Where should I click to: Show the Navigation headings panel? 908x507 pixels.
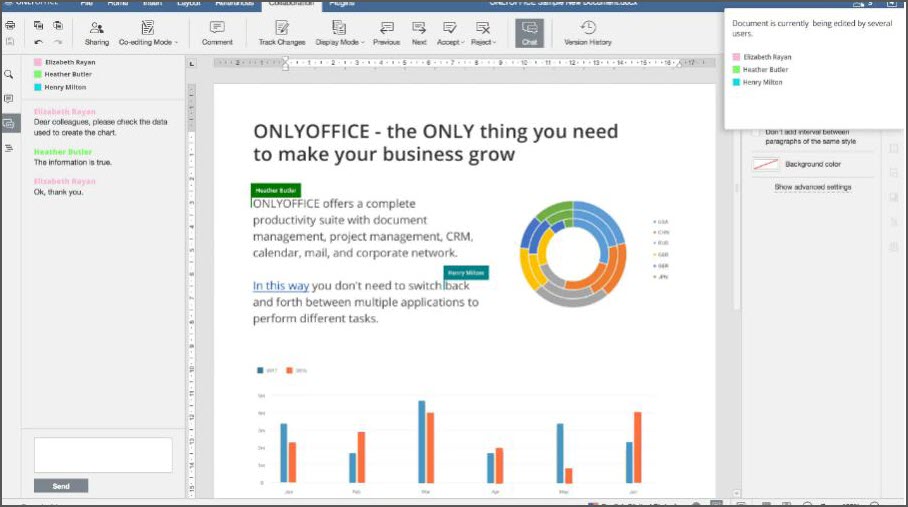[9, 148]
